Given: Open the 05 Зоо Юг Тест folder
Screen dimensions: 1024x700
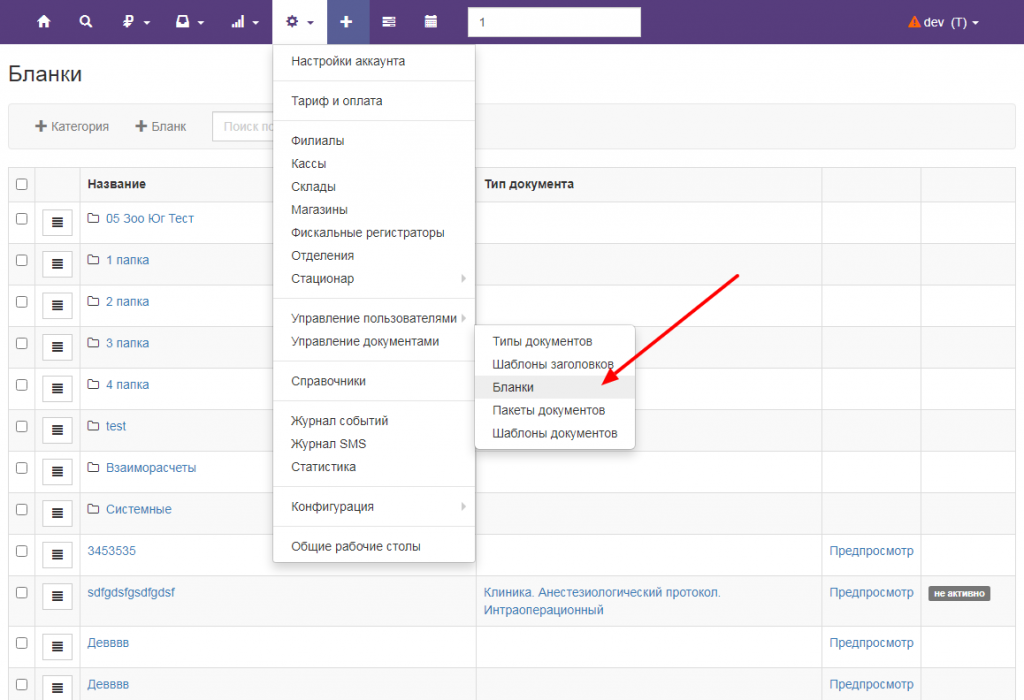Looking at the screenshot, I should pyautogui.click(x=150, y=219).
